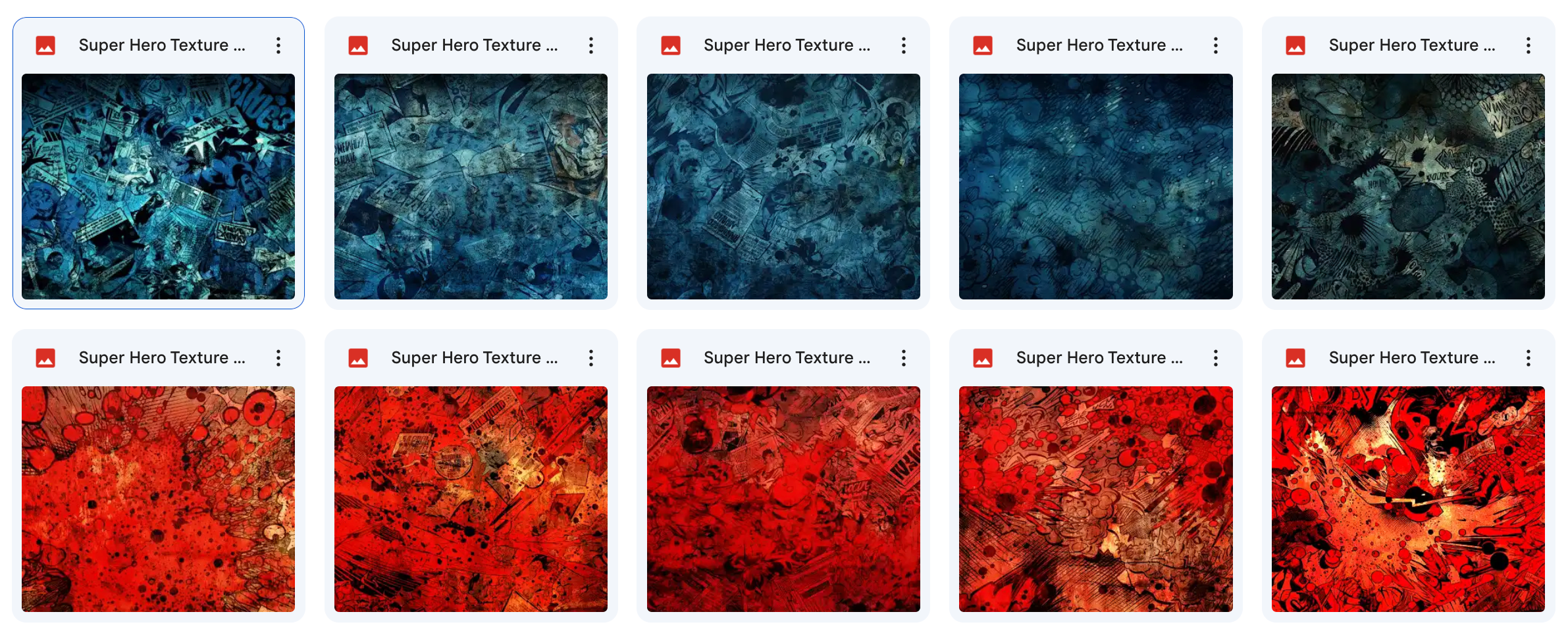Click image file icon on dark teal WOW card
This screenshot has height=637, width=1568.
(x=1295, y=45)
